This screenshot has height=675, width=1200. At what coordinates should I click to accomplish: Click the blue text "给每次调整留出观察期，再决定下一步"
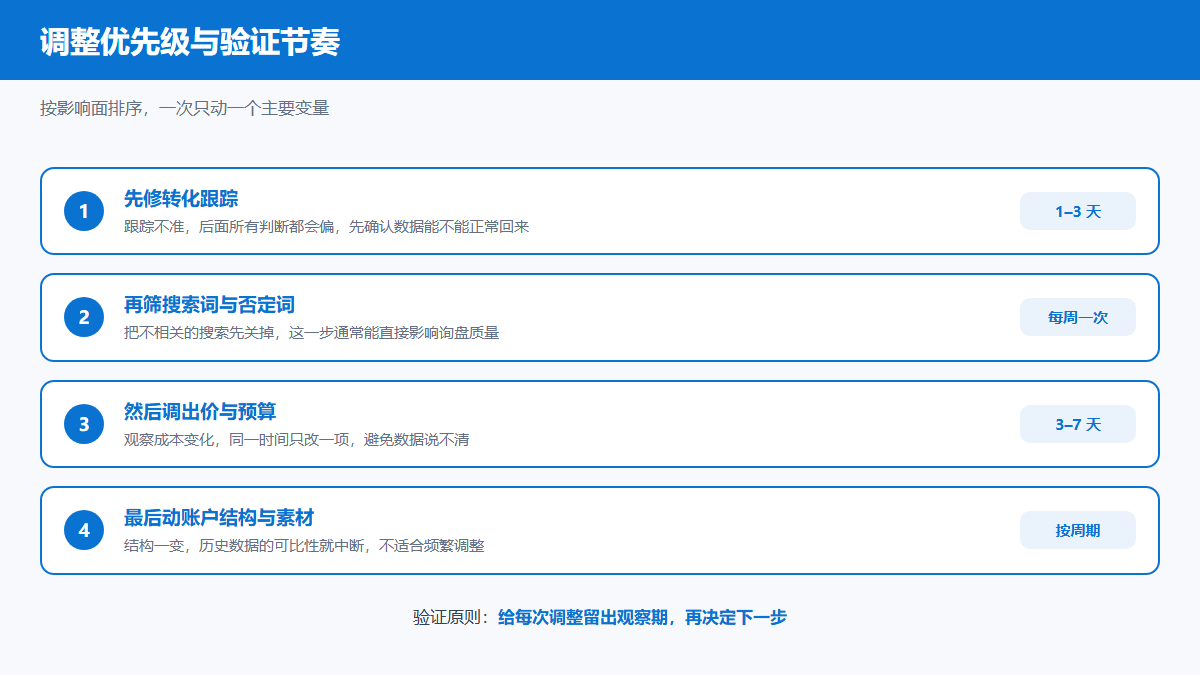pyautogui.click(x=642, y=617)
